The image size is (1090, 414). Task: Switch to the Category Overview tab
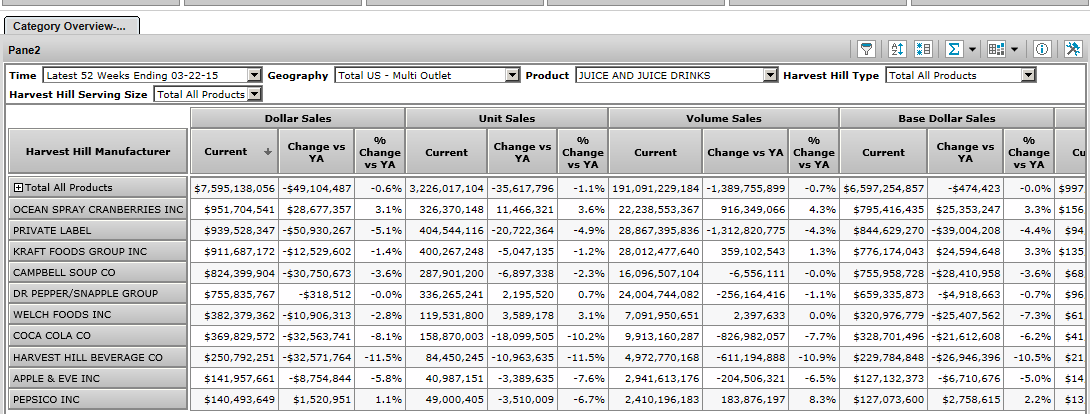click(69, 25)
